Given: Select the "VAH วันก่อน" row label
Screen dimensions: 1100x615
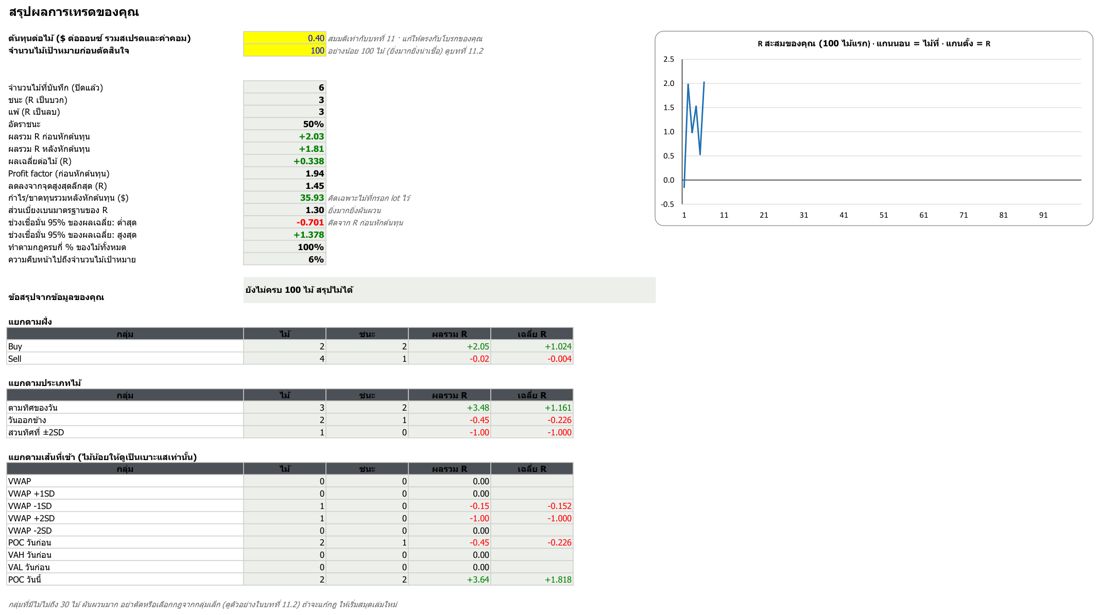Looking at the screenshot, I should (x=125, y=555).
